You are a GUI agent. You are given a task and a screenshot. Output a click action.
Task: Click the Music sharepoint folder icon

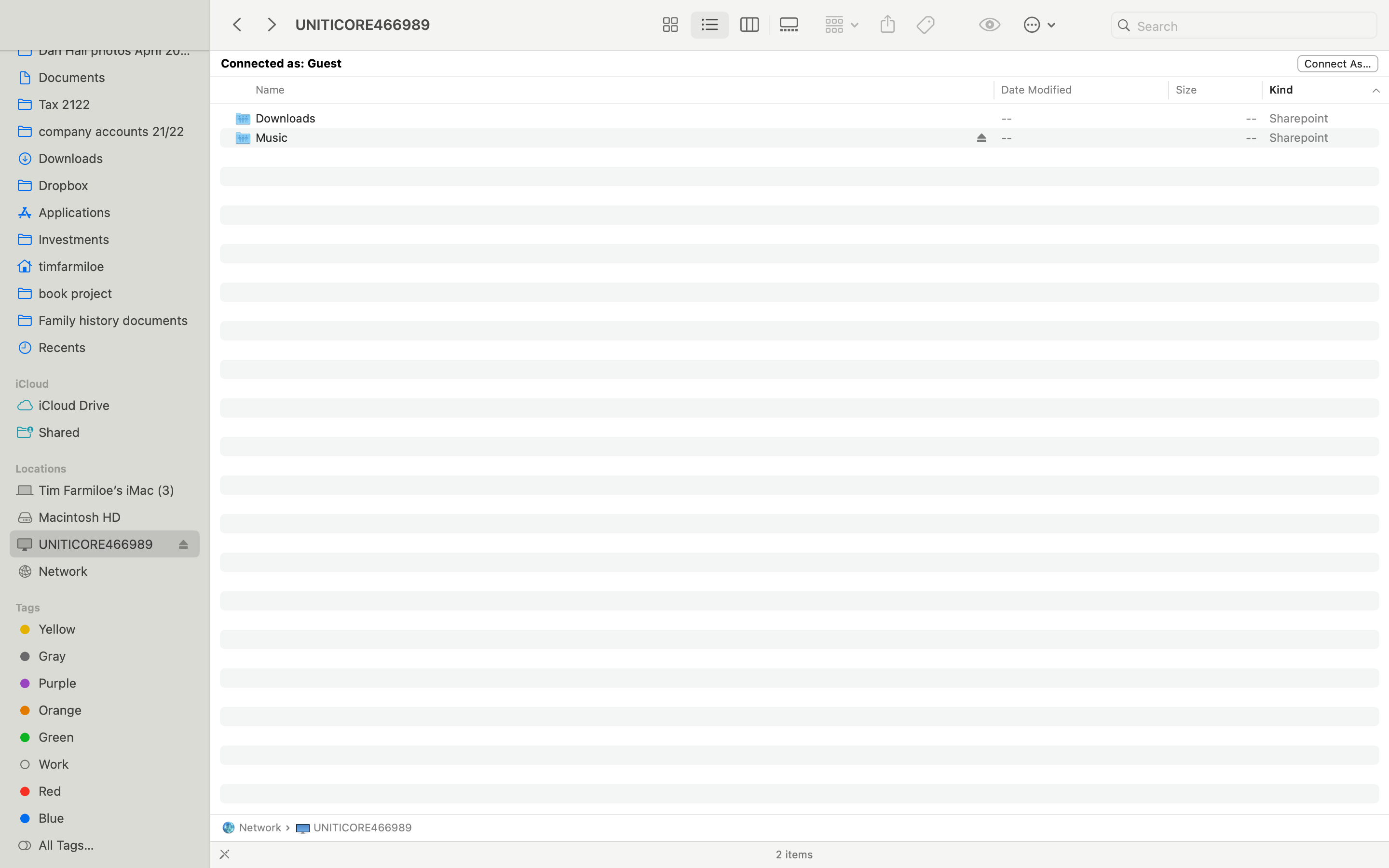(x=243, y=138)
